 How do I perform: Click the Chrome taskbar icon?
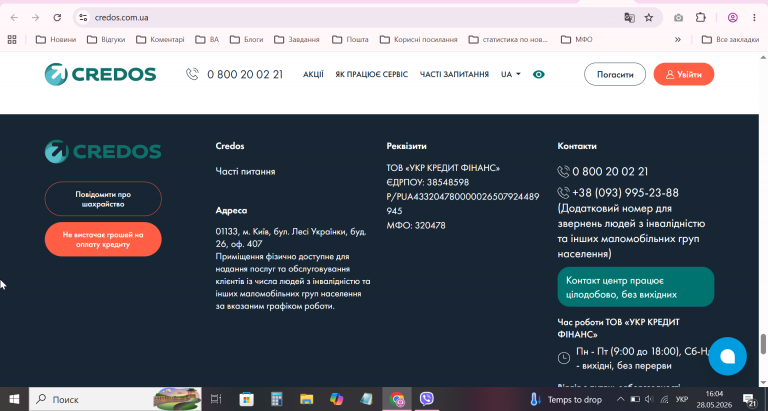(x=397, y=399)
